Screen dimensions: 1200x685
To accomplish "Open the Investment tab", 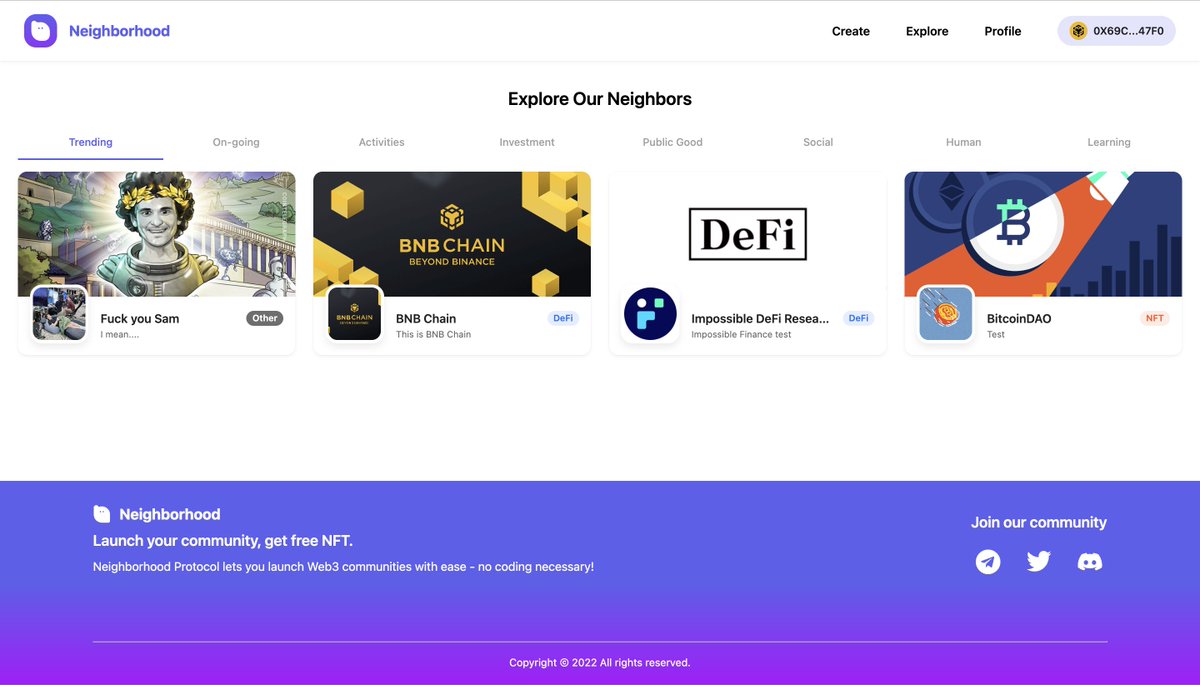I will pyautogui.click(x=527, y=142).
